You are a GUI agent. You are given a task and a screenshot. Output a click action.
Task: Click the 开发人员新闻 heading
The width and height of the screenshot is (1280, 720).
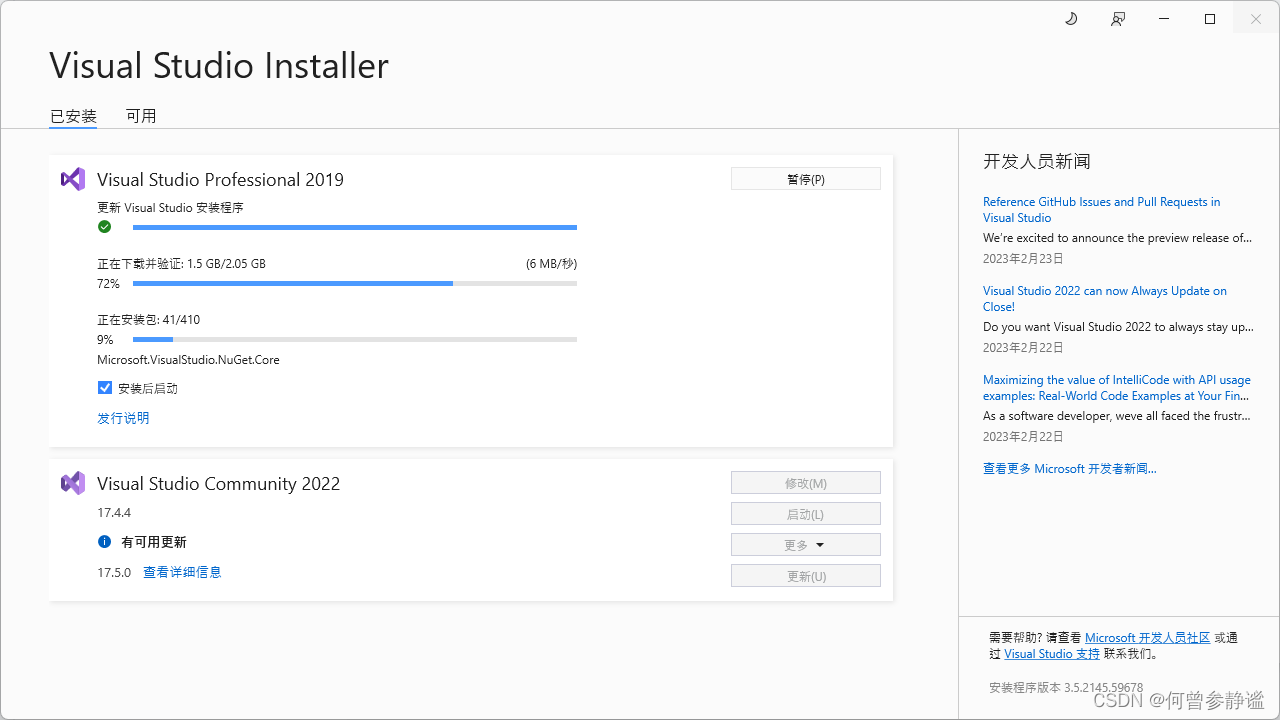click(x=1037, y=161)
